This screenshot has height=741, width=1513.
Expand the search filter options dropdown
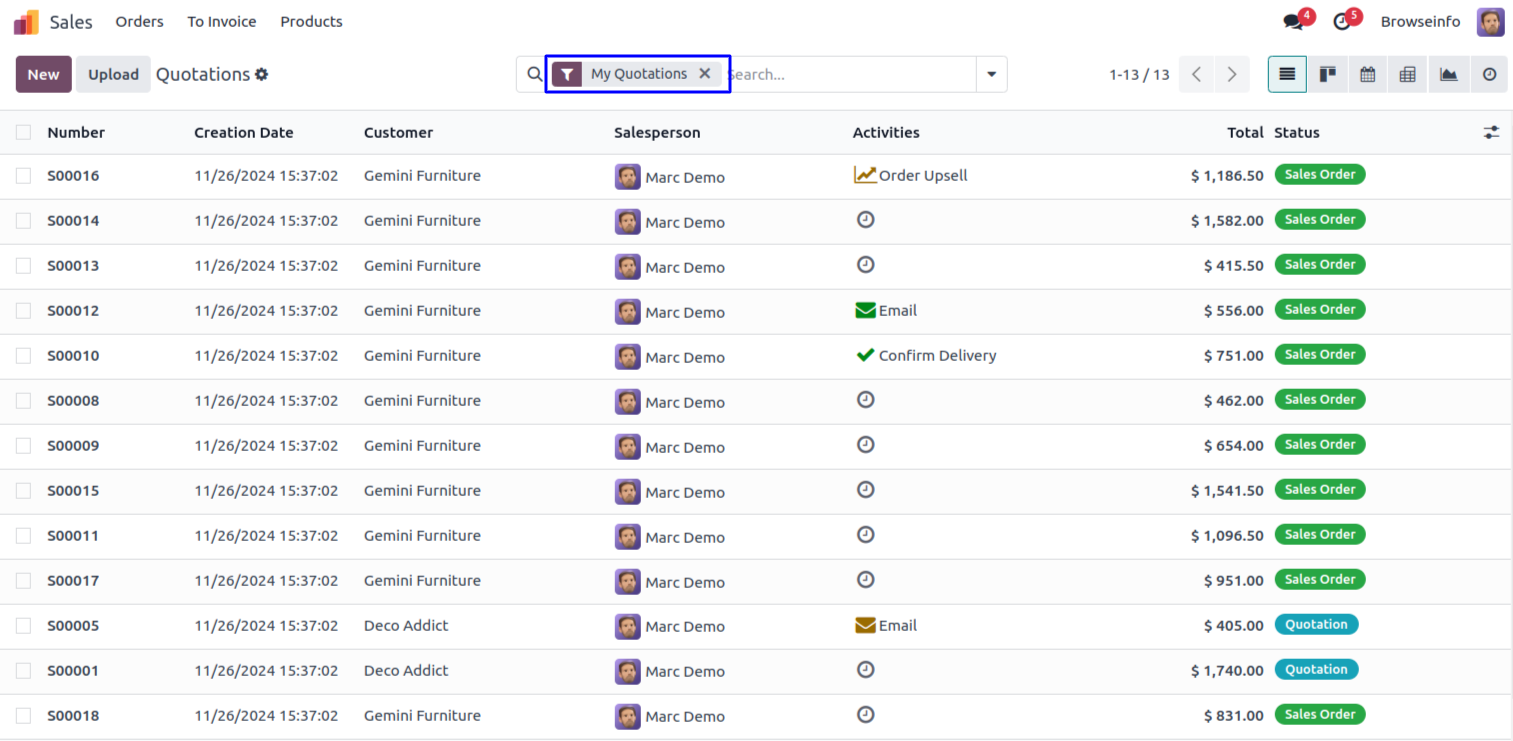click(991, 75)
